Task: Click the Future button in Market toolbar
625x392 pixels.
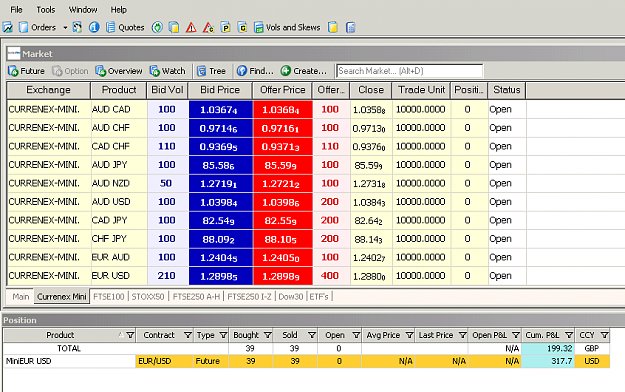Action: coord(26,71)
